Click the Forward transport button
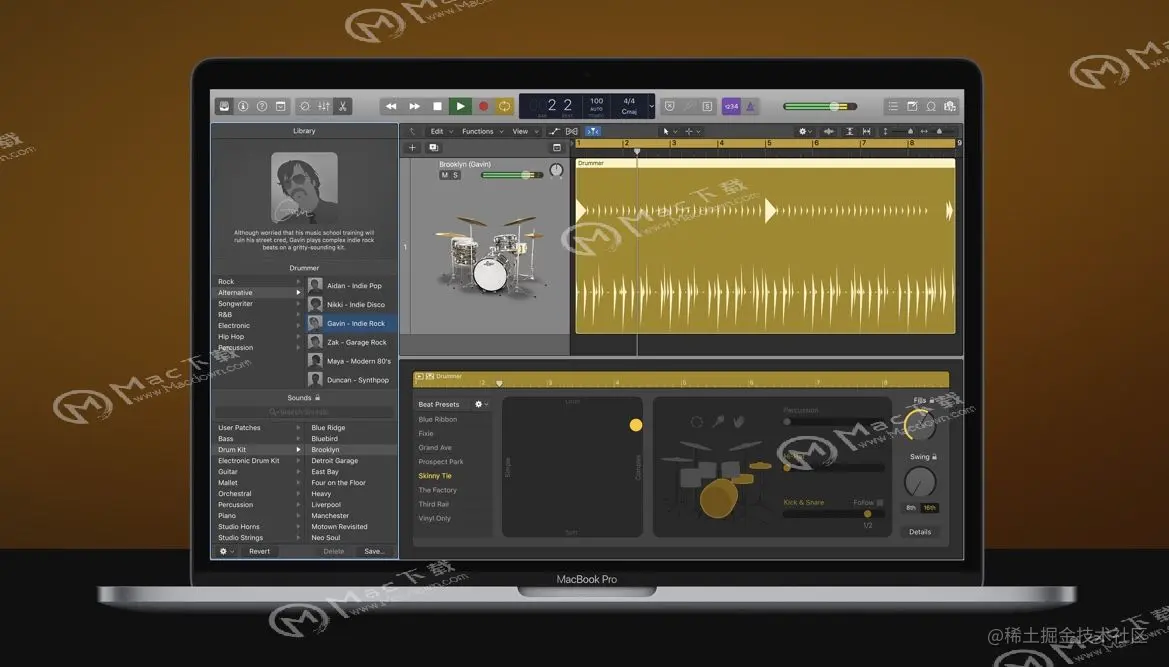 point(415,107)
